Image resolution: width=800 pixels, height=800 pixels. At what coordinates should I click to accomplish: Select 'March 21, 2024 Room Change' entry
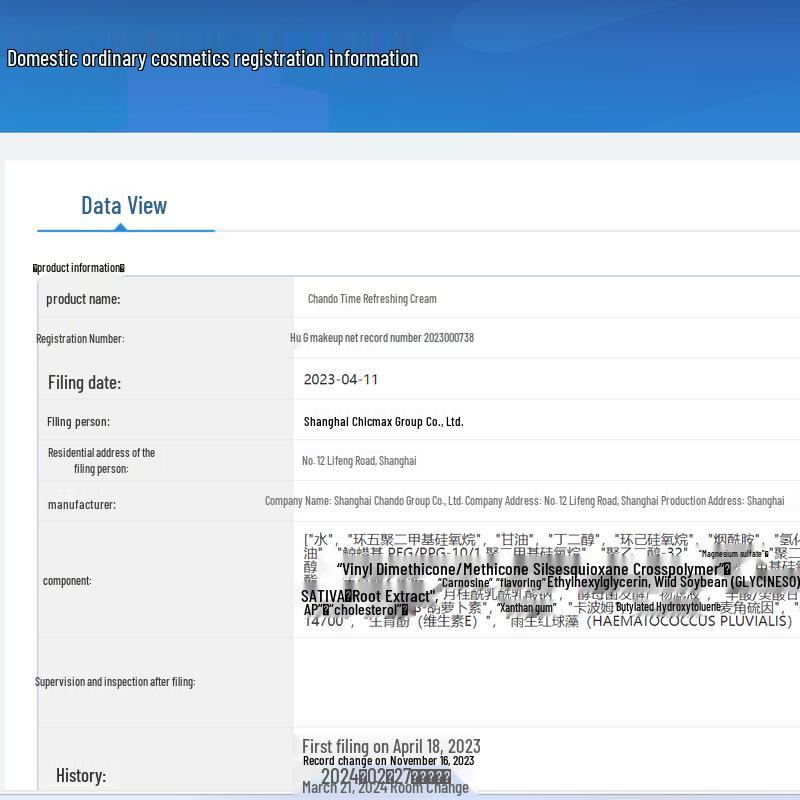pyautogui.click(x=385, y=787)
